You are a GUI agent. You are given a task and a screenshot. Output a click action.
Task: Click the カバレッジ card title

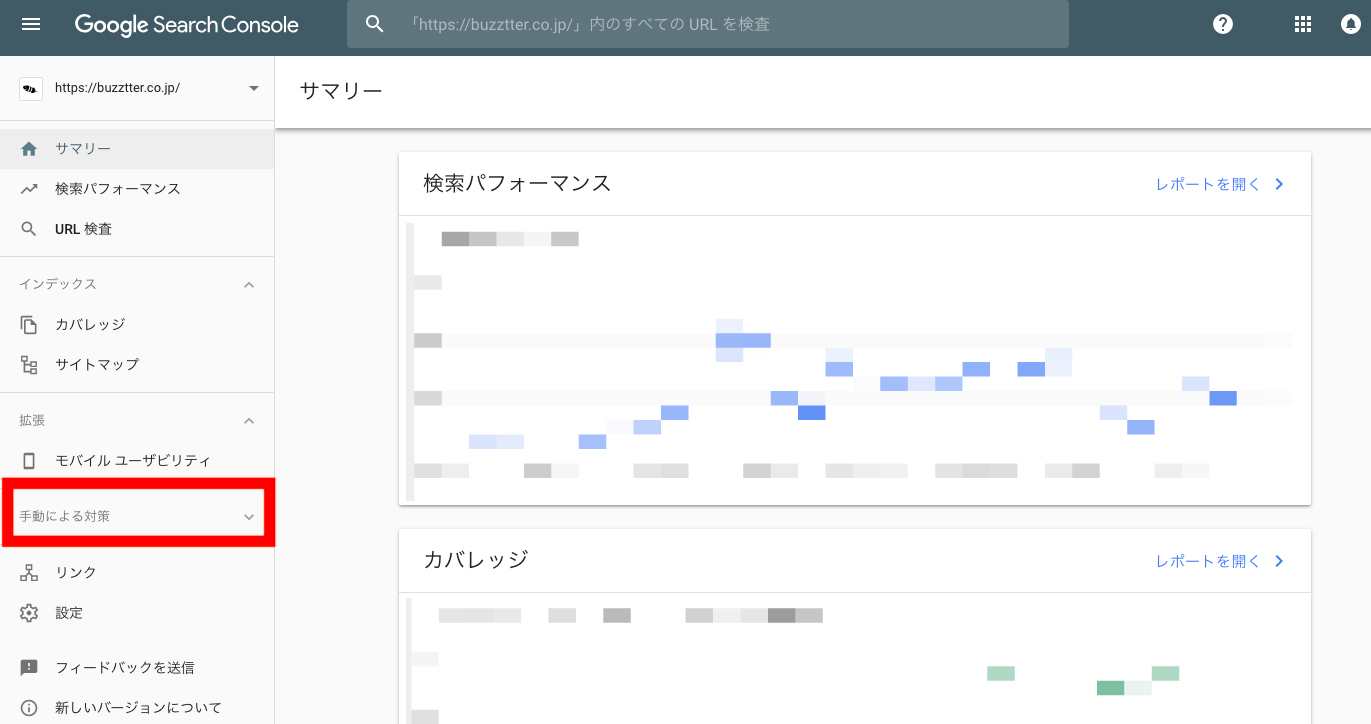[475, 560]
